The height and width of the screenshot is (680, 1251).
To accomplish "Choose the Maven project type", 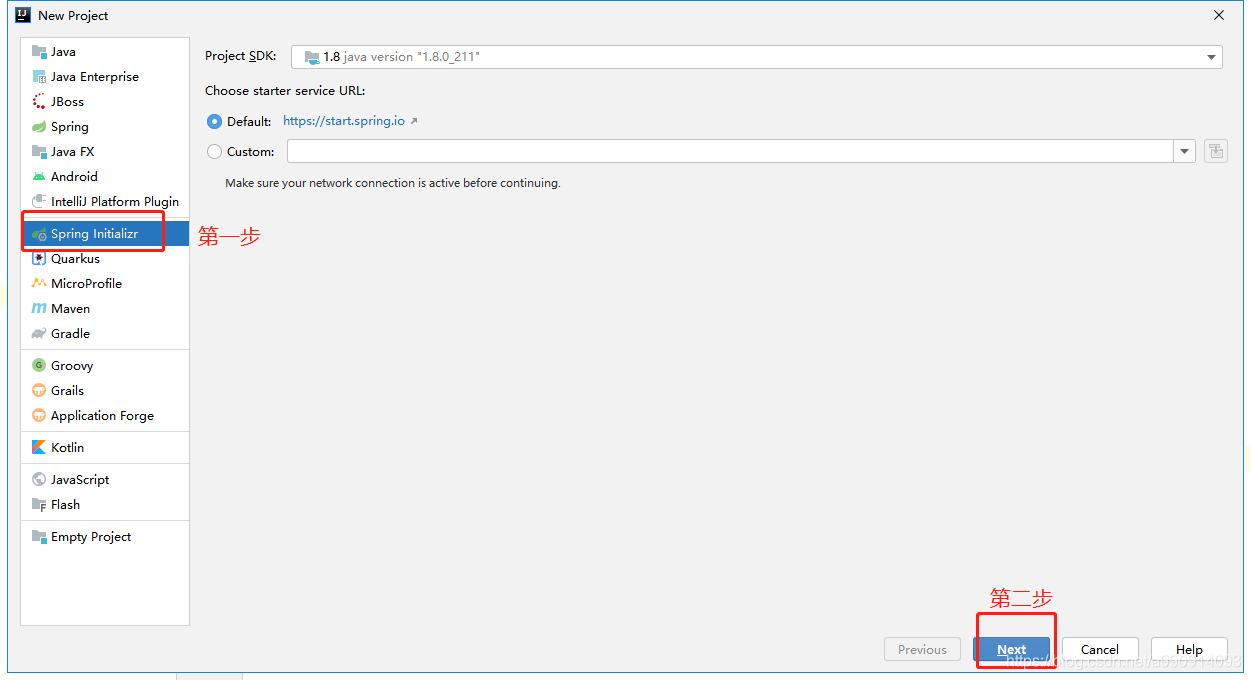I will 105,309.
